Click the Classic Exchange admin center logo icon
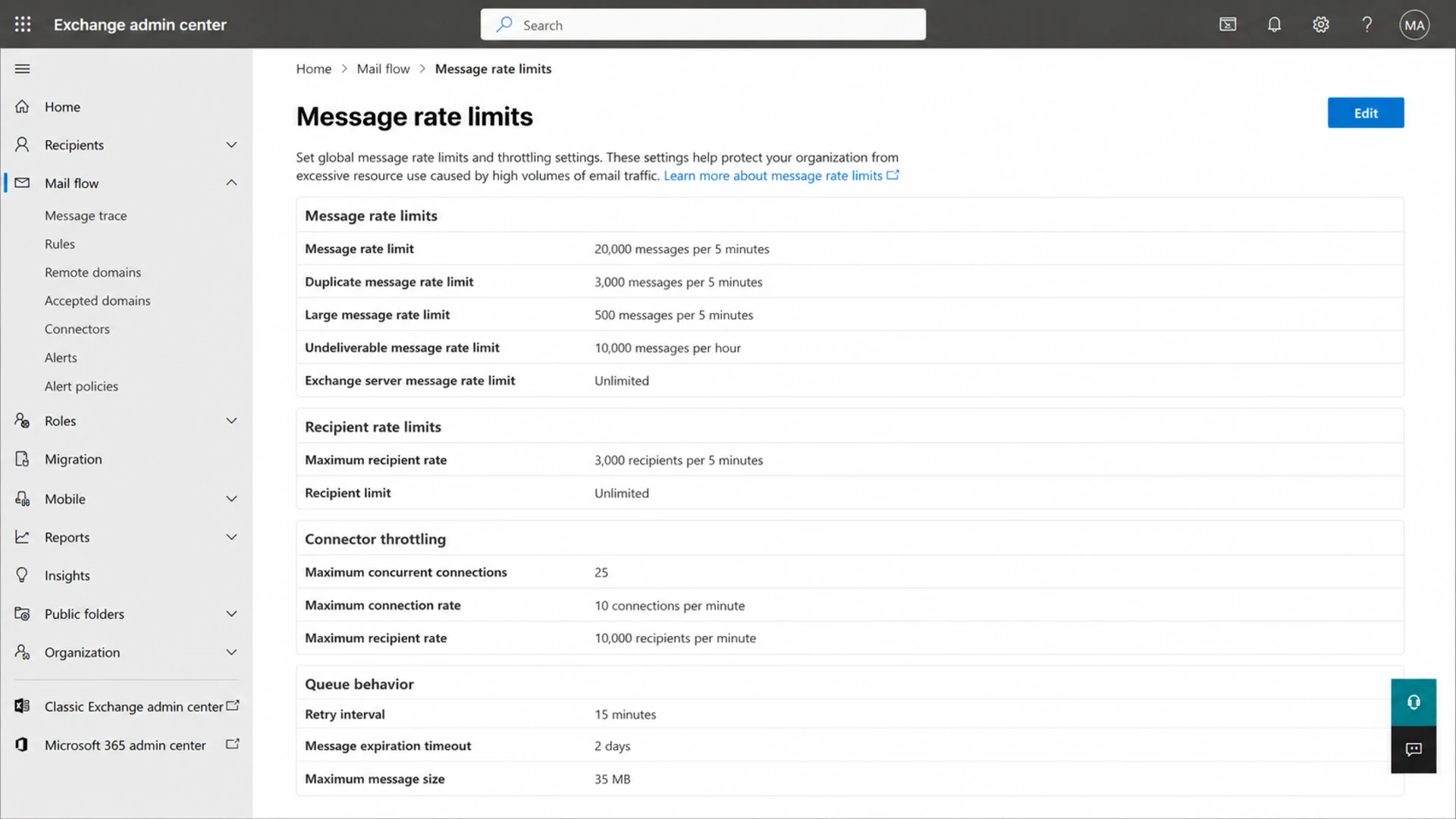Viewport: 1456px width, 819px height. click(x=22, y=706)
